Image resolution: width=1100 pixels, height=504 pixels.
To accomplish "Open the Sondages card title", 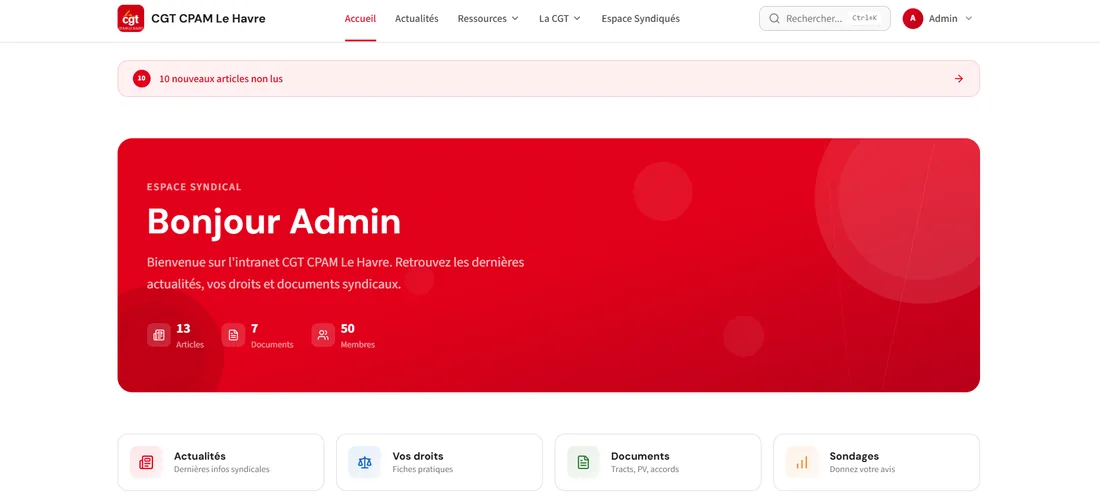I will (x=854, y=456).
